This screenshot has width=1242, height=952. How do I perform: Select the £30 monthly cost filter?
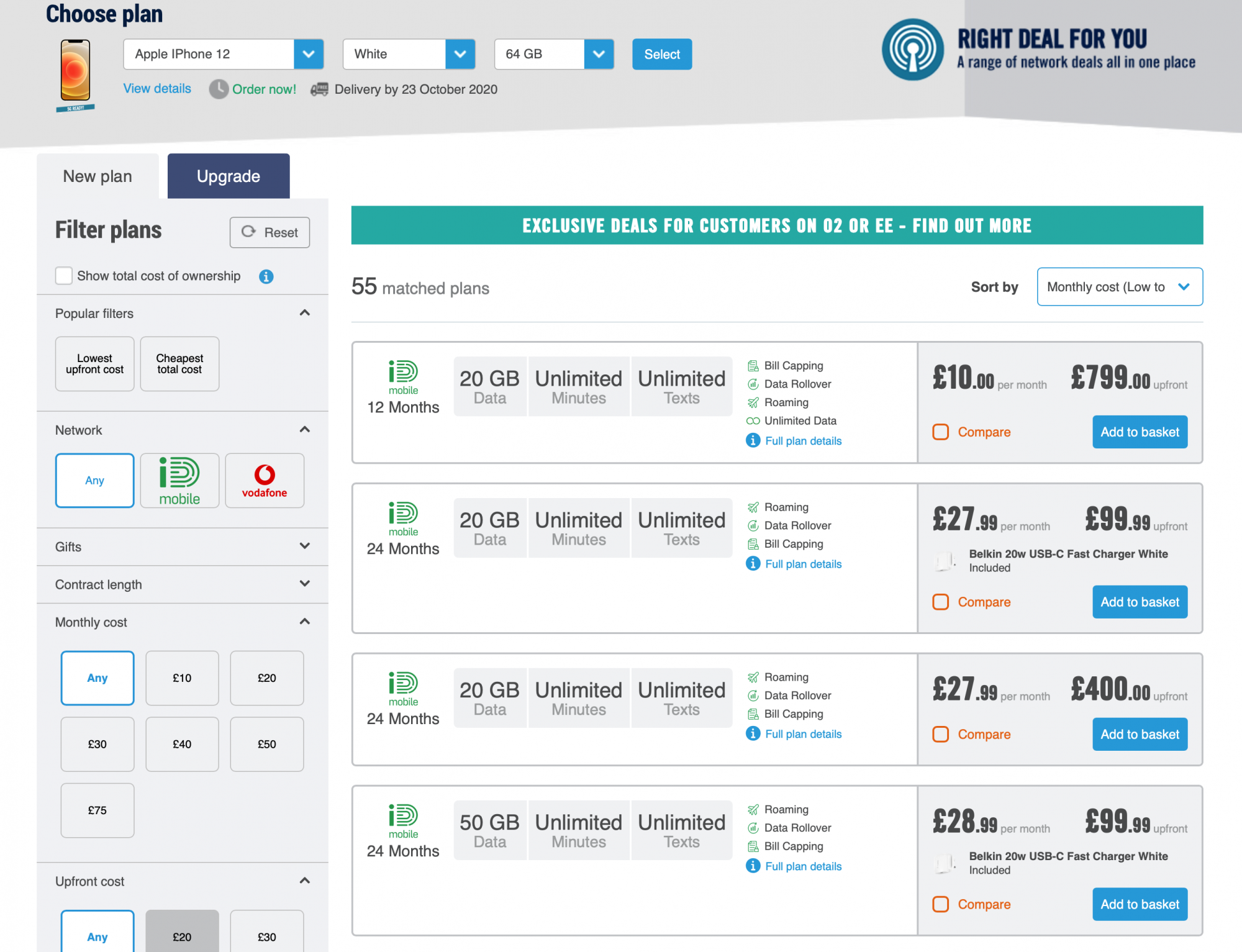pyautogui.click(x=97, y=745)
